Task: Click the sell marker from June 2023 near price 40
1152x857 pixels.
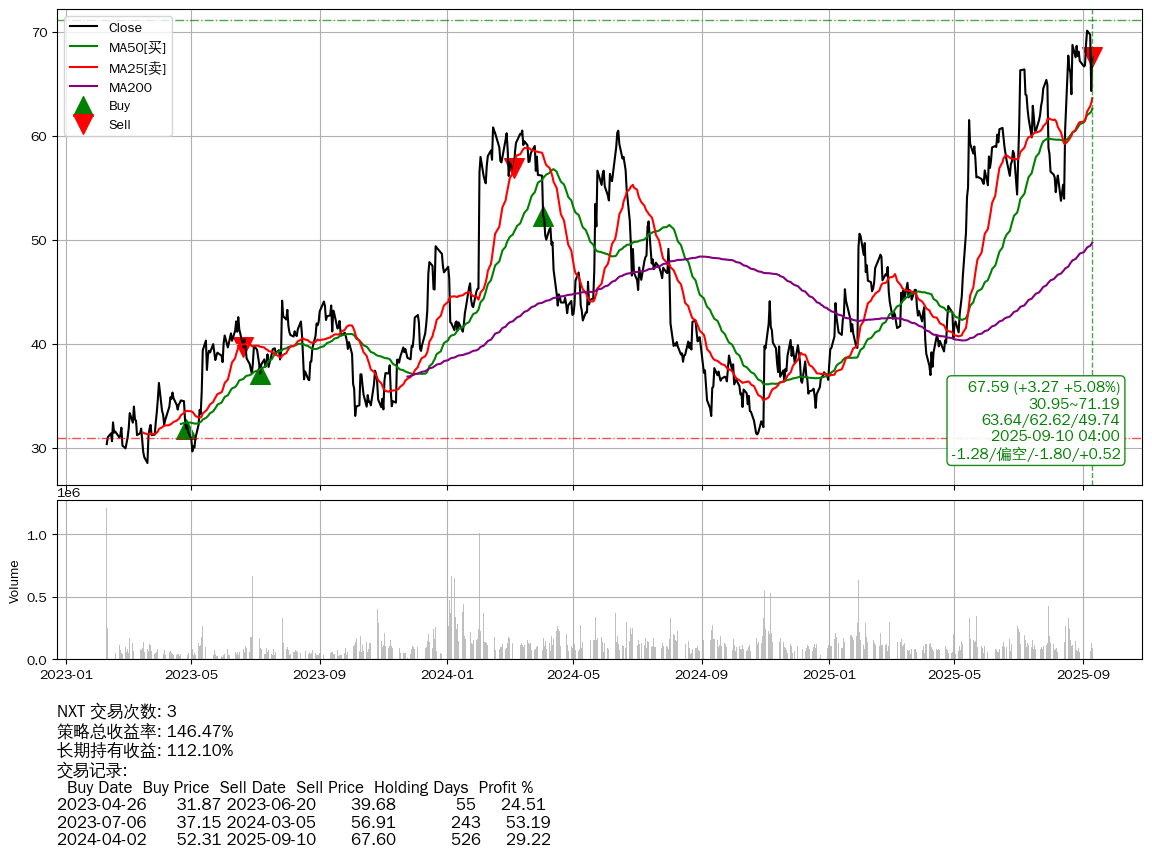Action: click(243, 347)
